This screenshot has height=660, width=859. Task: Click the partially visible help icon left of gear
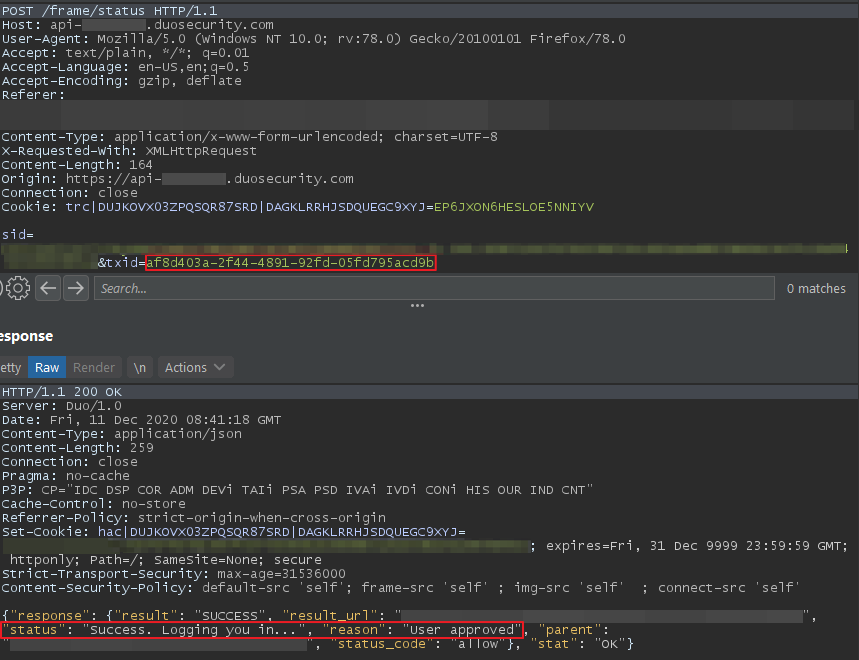pos(2,289)
